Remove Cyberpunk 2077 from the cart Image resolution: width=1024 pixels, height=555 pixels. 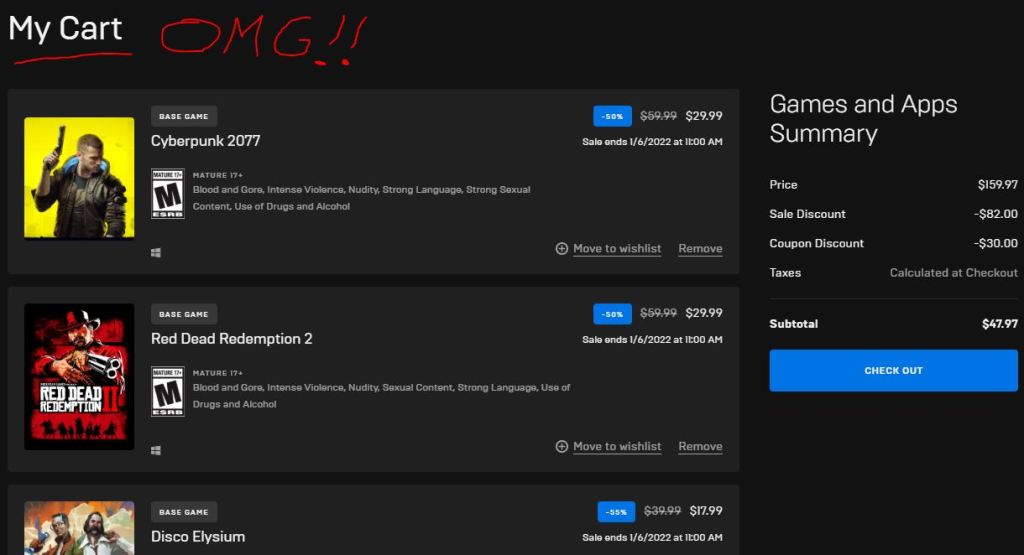tap(700, 249)
